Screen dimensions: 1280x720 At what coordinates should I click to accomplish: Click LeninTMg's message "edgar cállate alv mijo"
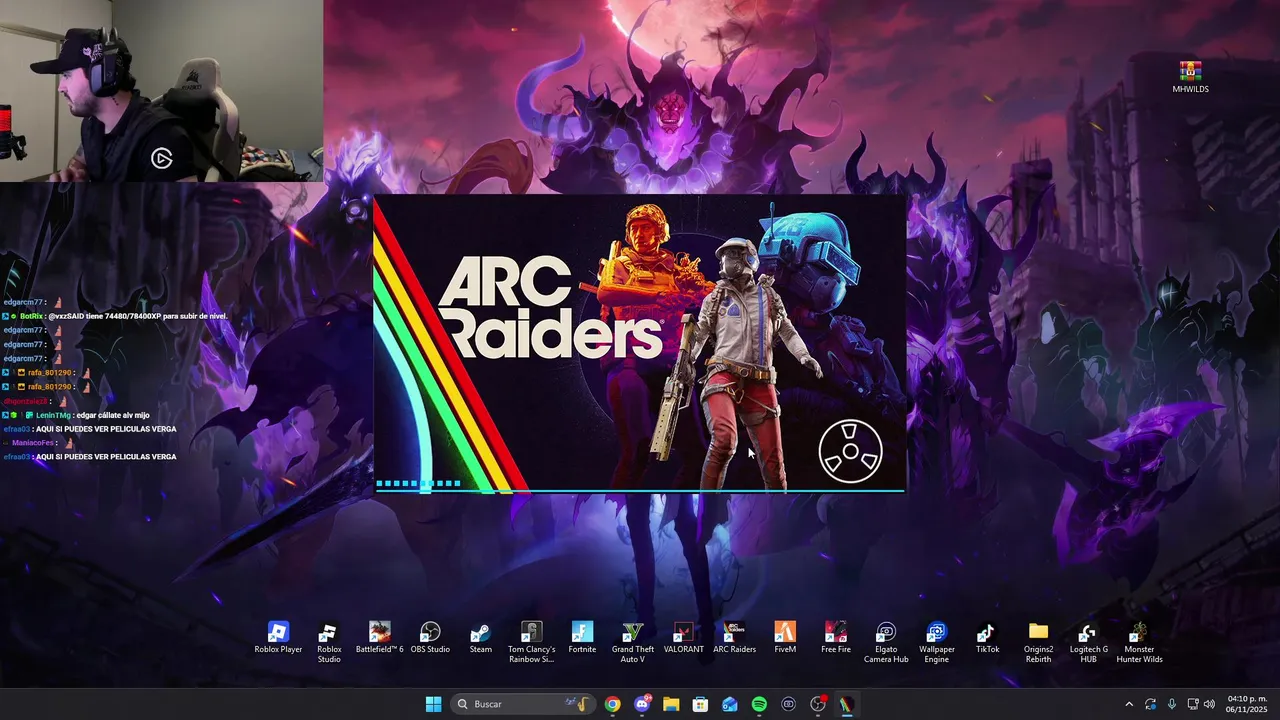click(113, 415)
